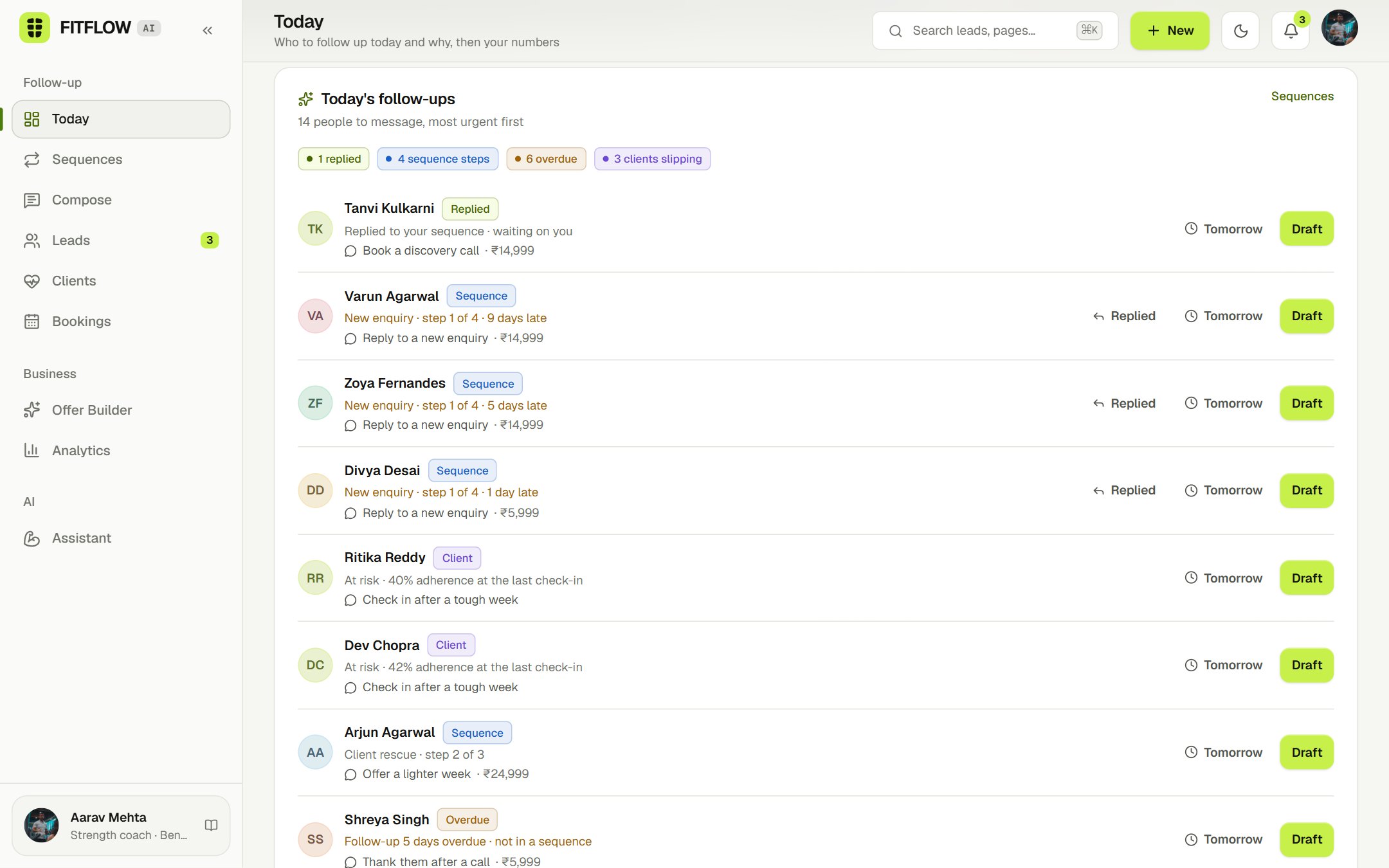This screenshot has height=868, width=1389.
Task: Click the Search leads, pages field
Action: [995, 30]
